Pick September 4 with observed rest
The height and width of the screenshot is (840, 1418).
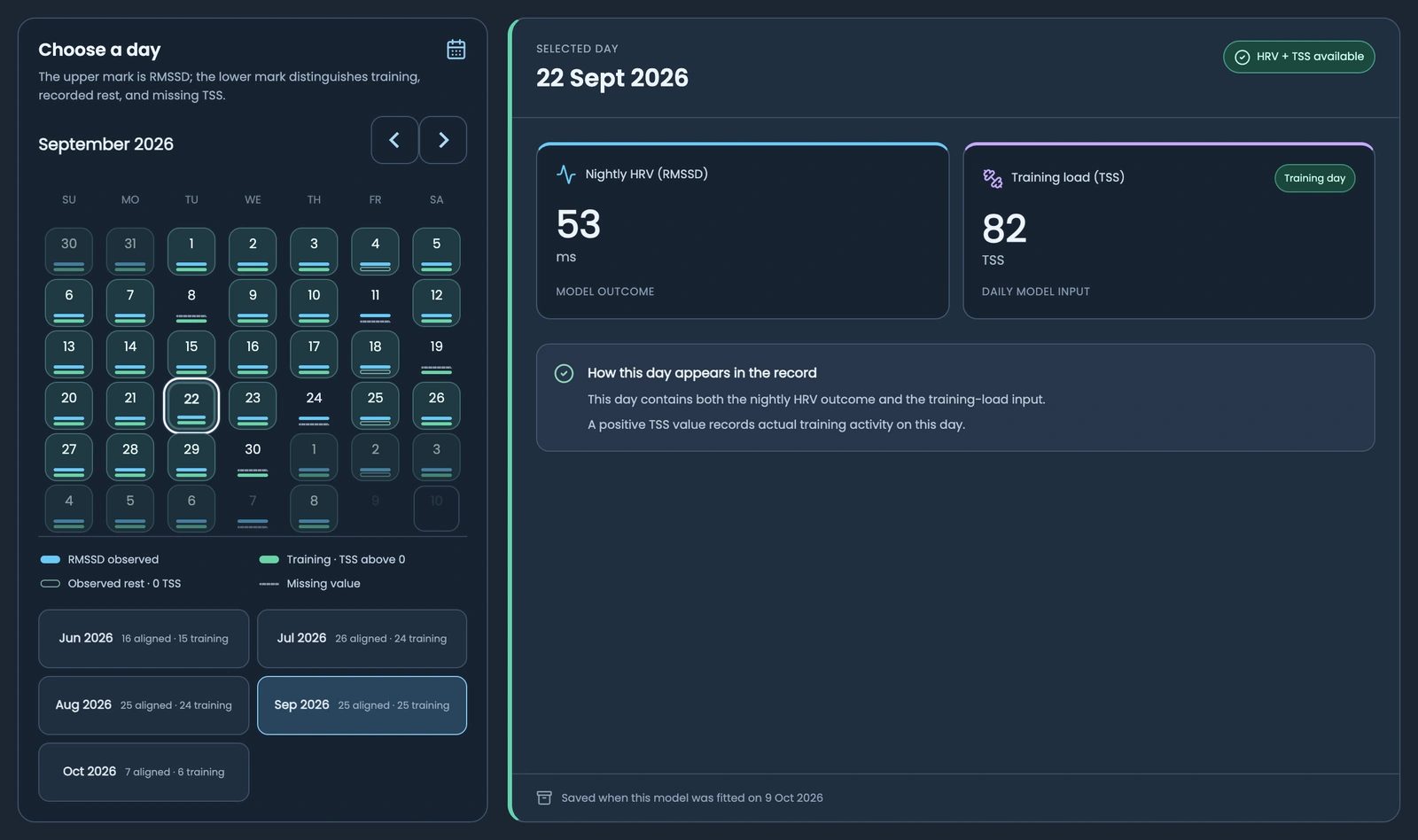point(375,252)
